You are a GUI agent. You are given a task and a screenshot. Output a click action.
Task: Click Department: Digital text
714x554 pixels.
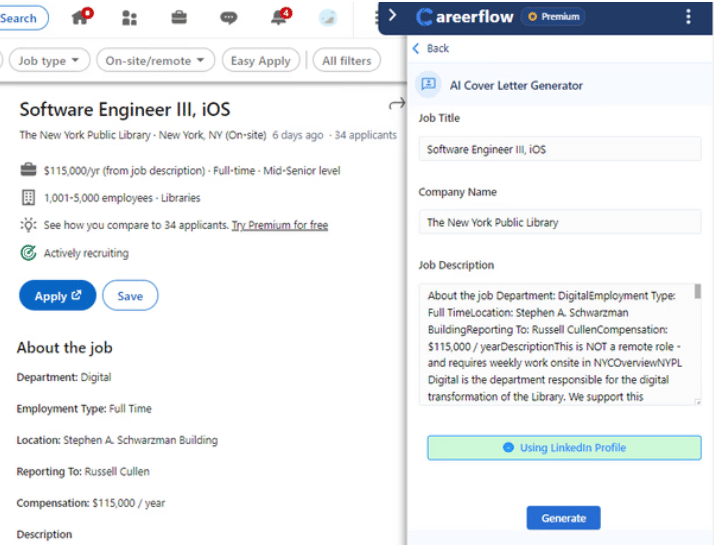(64, 377)
